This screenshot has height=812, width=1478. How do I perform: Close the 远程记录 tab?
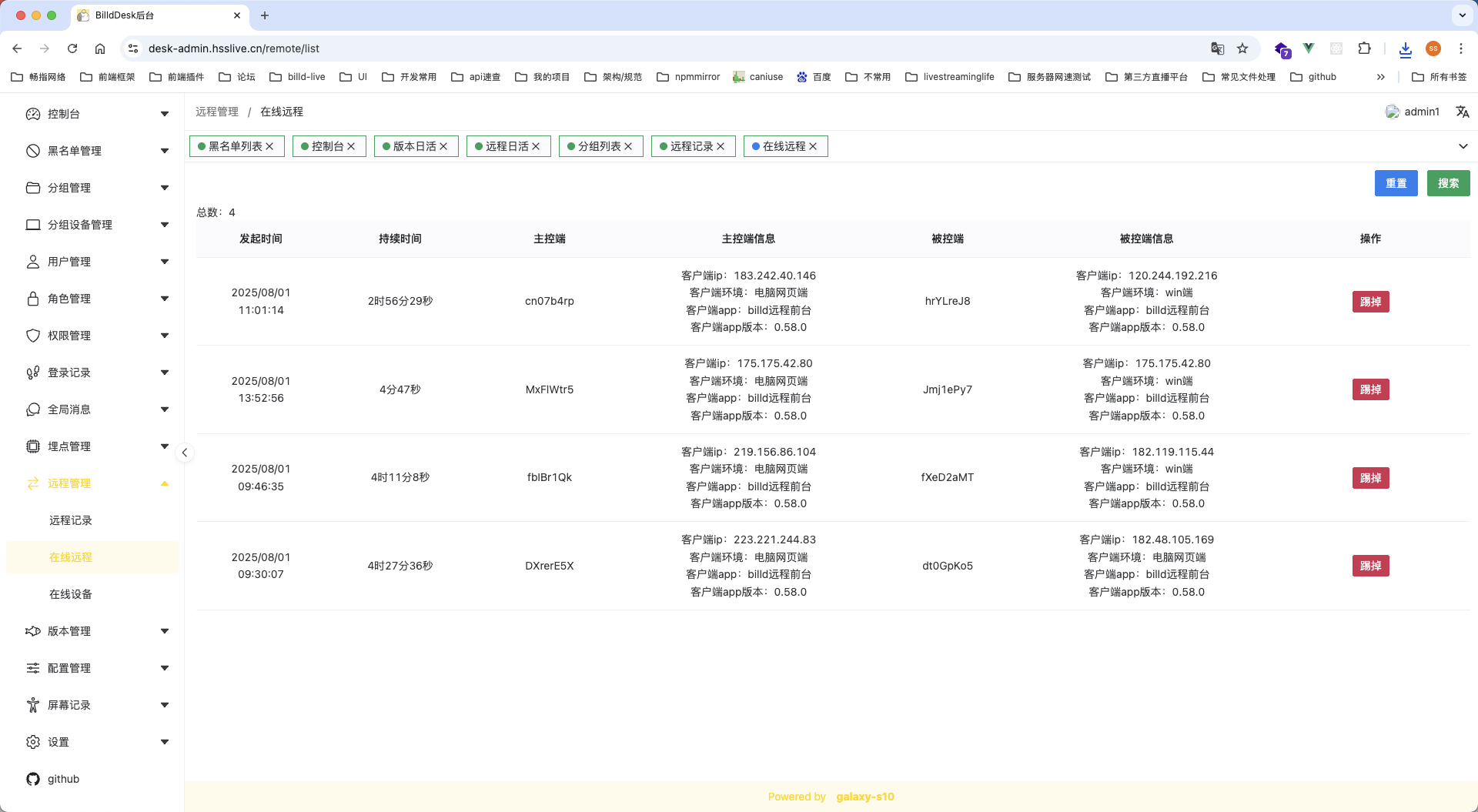(x=721, y=146)
